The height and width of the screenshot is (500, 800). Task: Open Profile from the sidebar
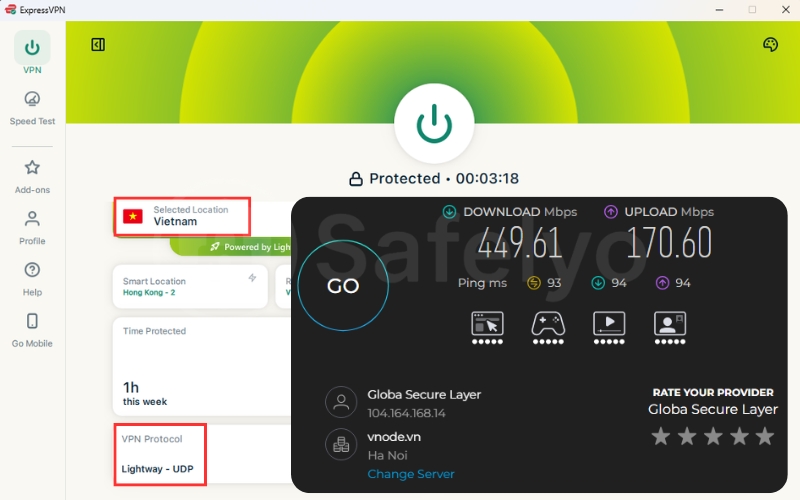pyautogui.click(x=32, y=228)
